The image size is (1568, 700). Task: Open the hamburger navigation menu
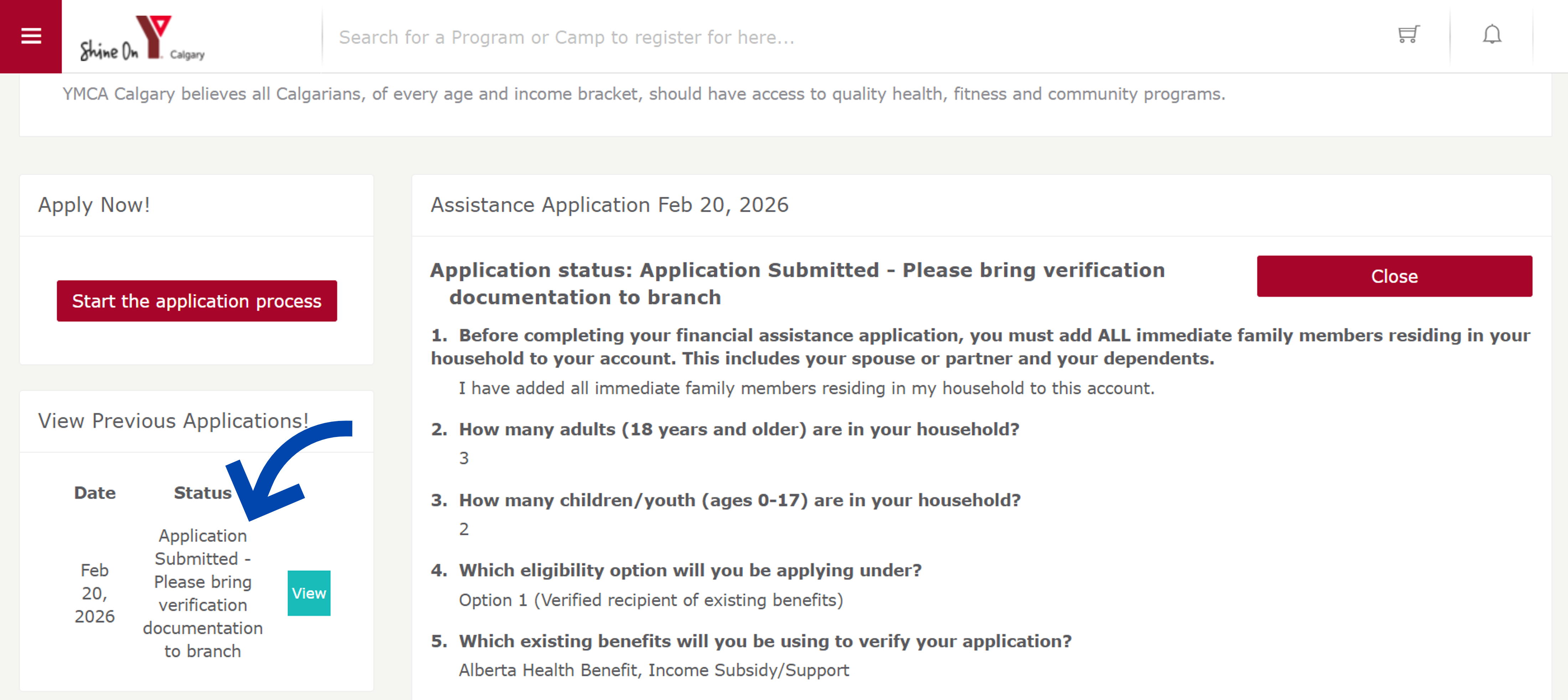coord(31,36)
